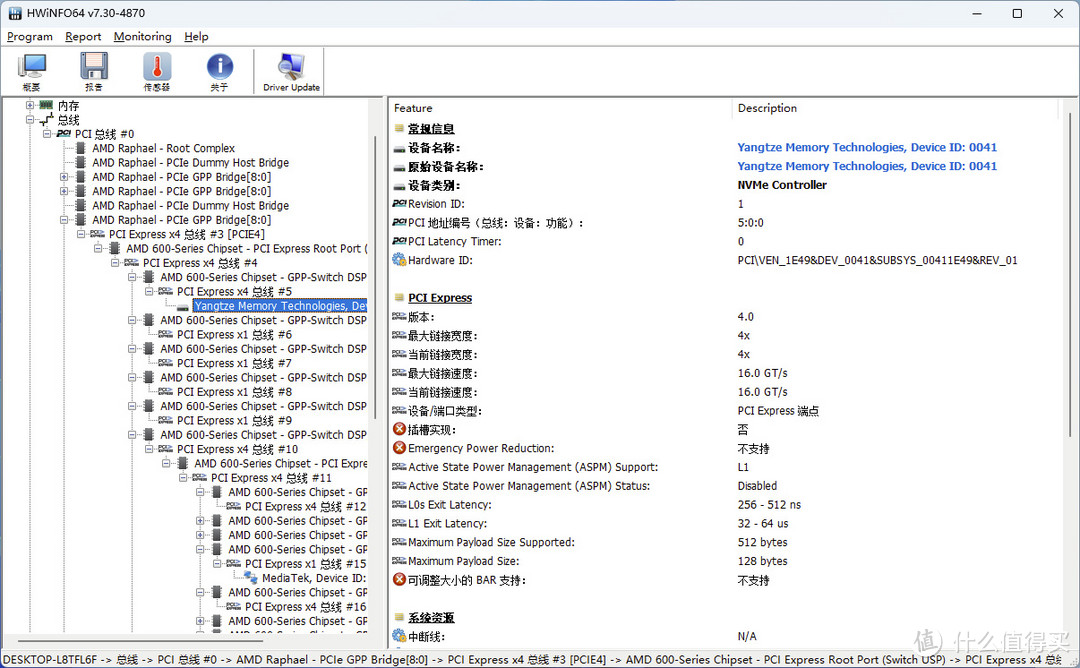Expand first AMD Raphael PCIe GPP Bridge[8:0]

coord(64,177)
